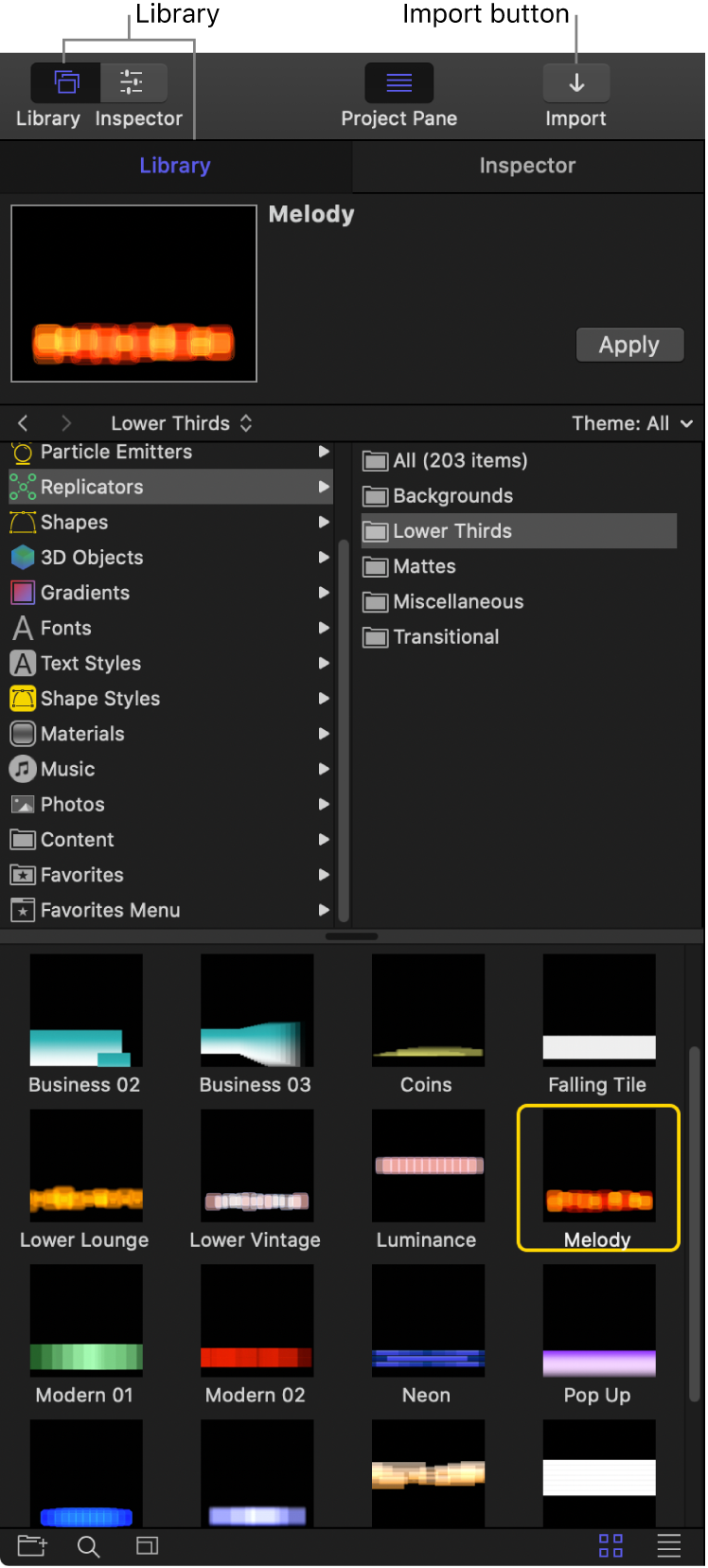Open the search field with magnifying glass icon
Viewport: 708px width, 1568px height.
(88, 1546)
